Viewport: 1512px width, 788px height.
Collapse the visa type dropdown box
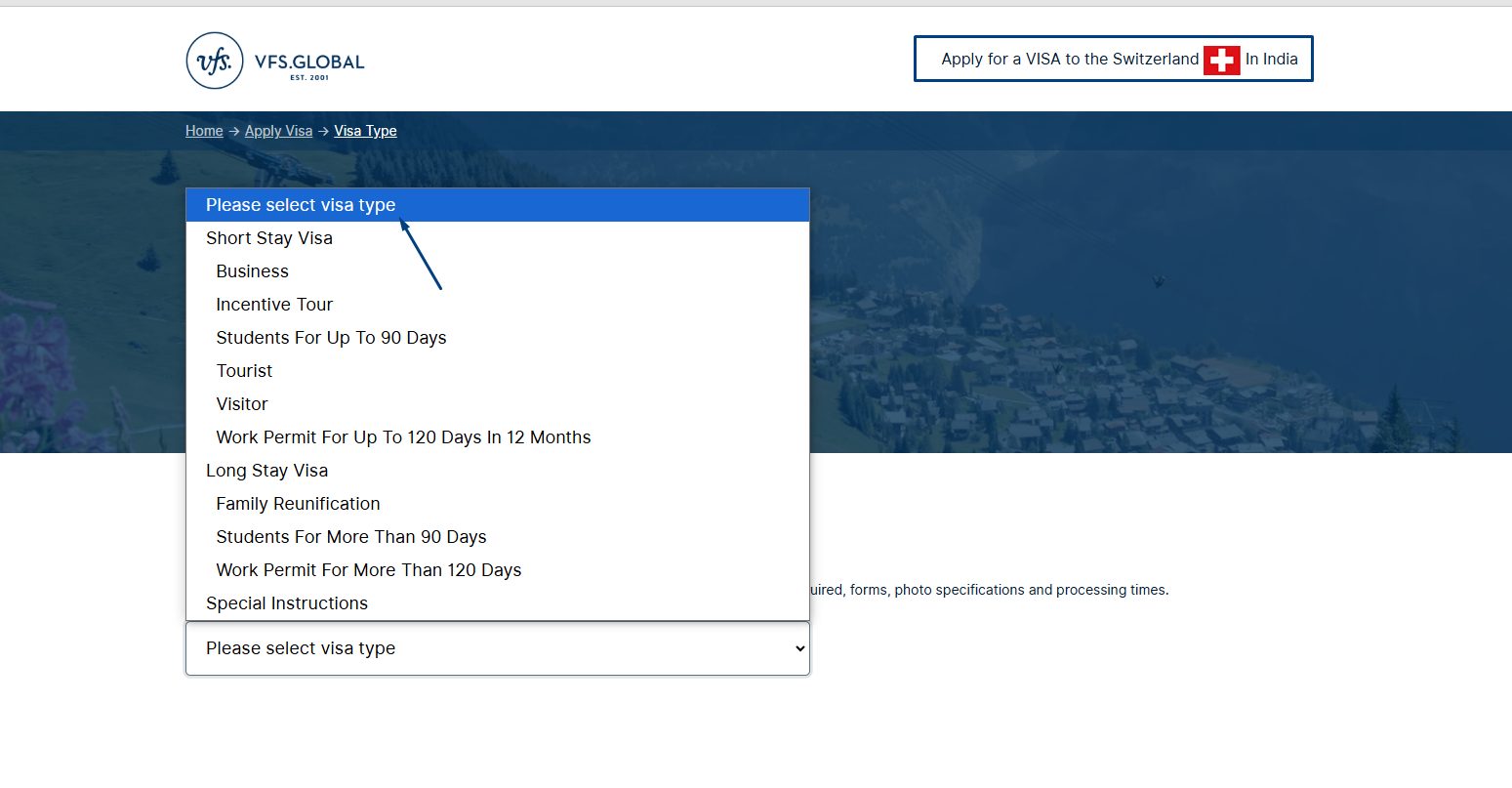coord(498,648)
